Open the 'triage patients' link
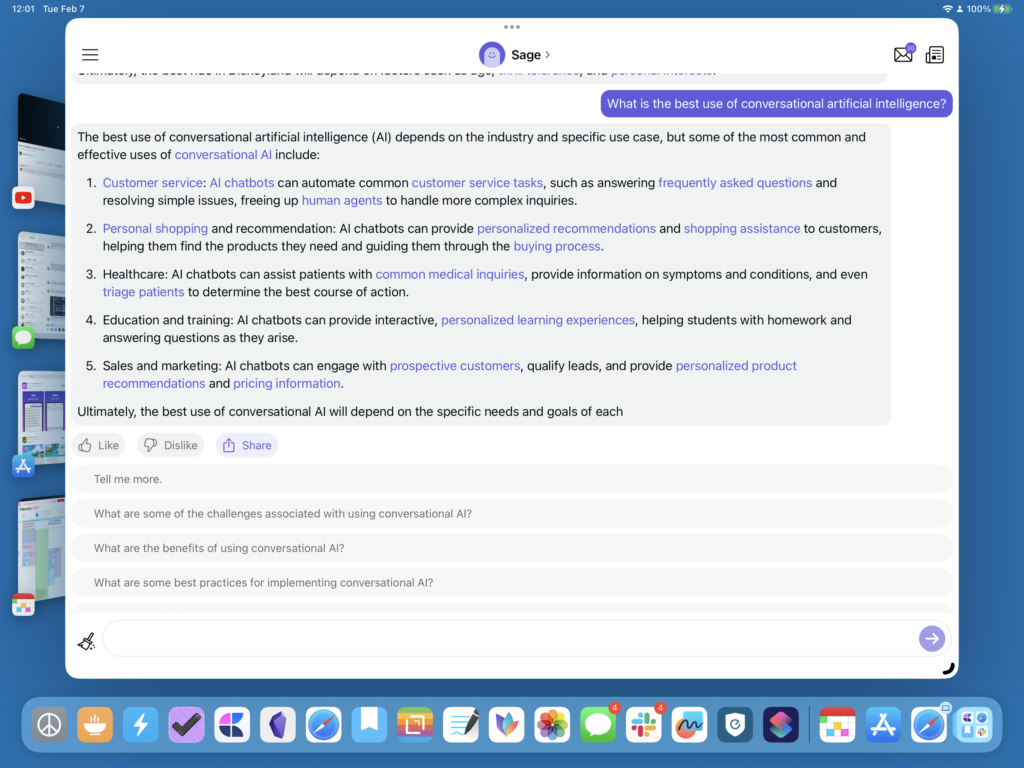The height and width of the screenshot is (768, 1024). [143, 292]
